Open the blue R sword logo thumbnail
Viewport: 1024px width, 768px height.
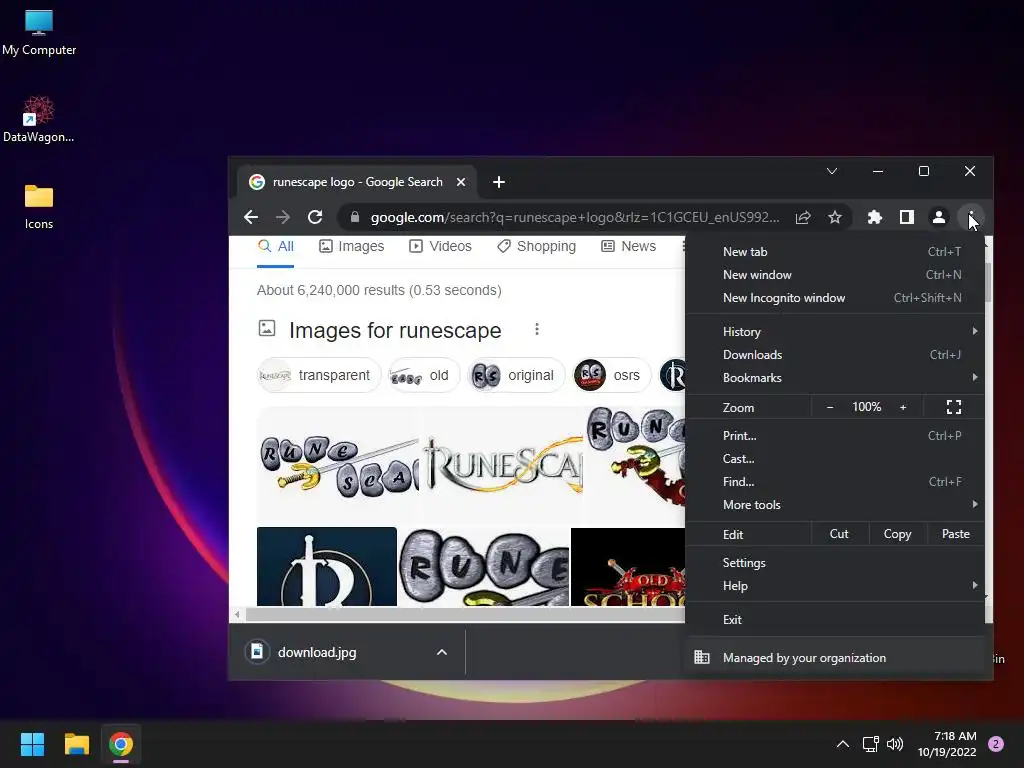click(327, 566)
